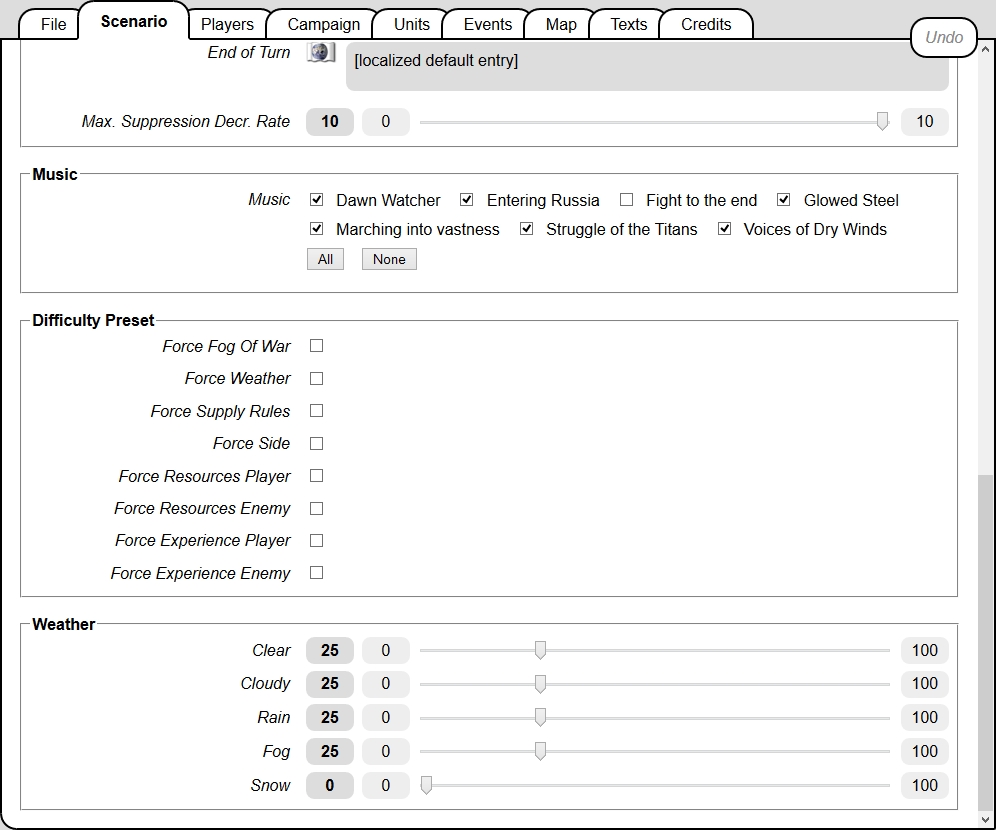Viewport: 996px width, 830px height.
Task: Click the Max. Suppression Decr. Rate maximum value 10
Action: point(925,121)
